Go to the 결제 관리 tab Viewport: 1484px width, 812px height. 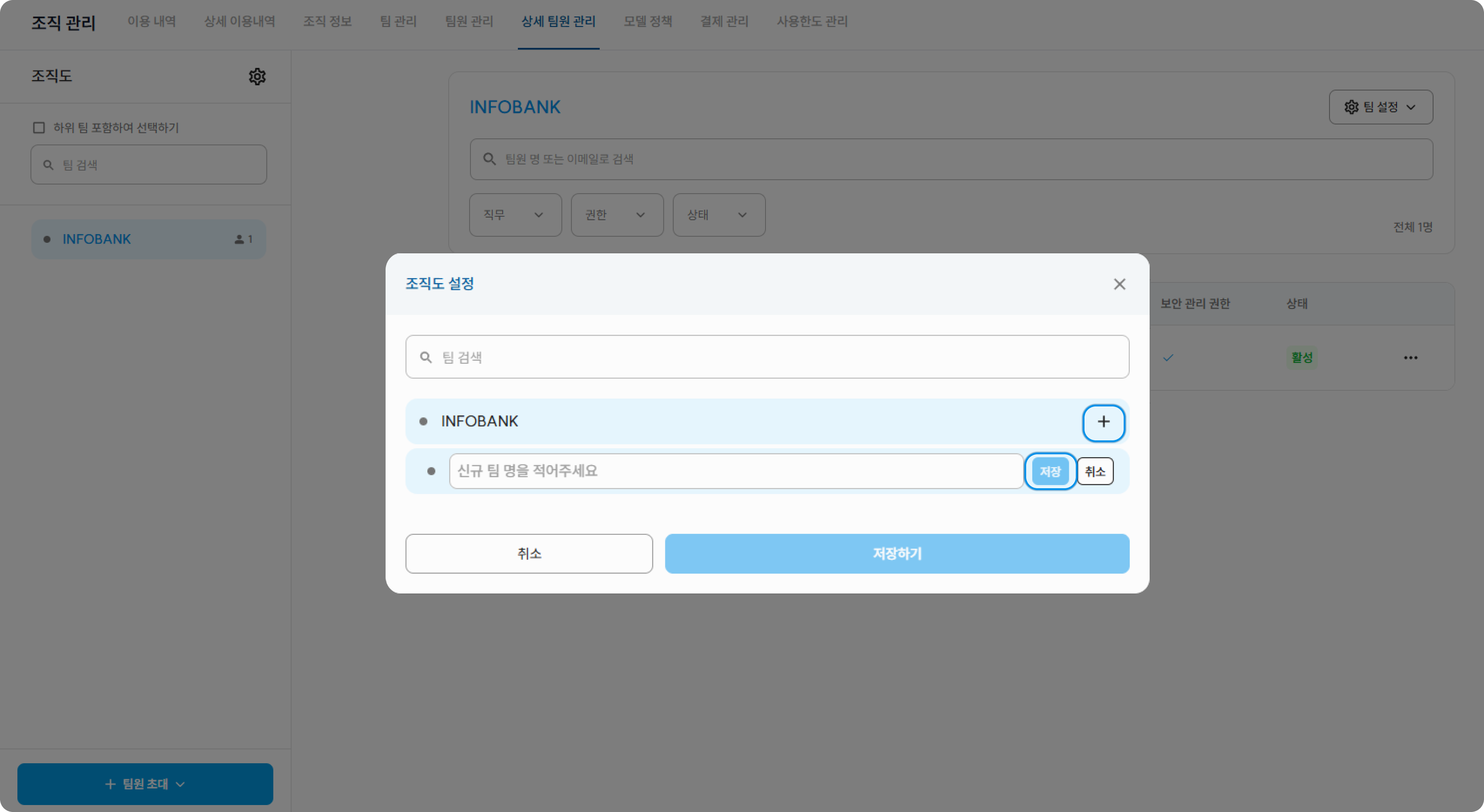coord(724,22)
